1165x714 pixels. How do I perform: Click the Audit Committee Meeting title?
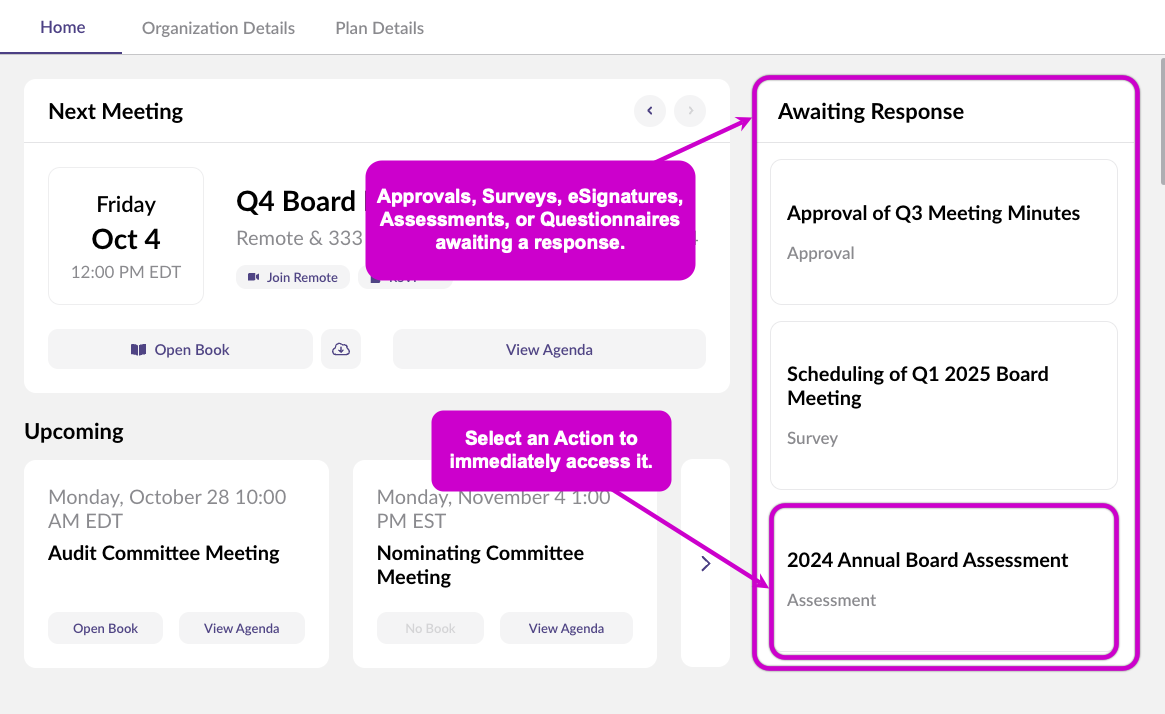pyautogui.click(x=163, y=553)
